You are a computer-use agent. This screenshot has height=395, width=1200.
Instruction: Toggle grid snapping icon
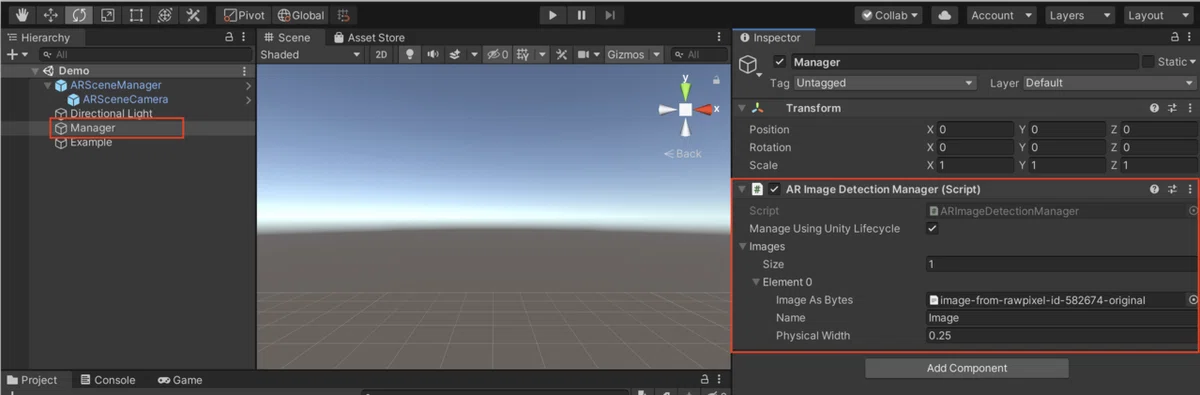click(344, 15)
